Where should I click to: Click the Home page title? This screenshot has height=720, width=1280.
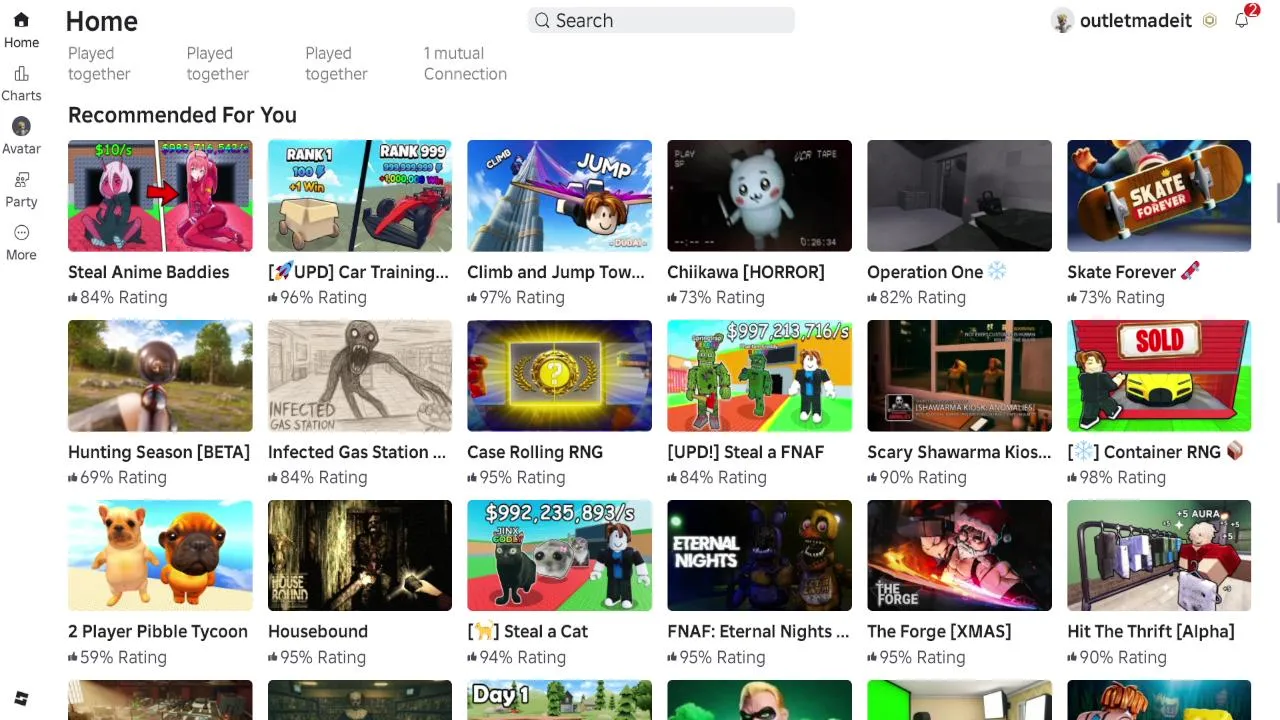[101, 21]
